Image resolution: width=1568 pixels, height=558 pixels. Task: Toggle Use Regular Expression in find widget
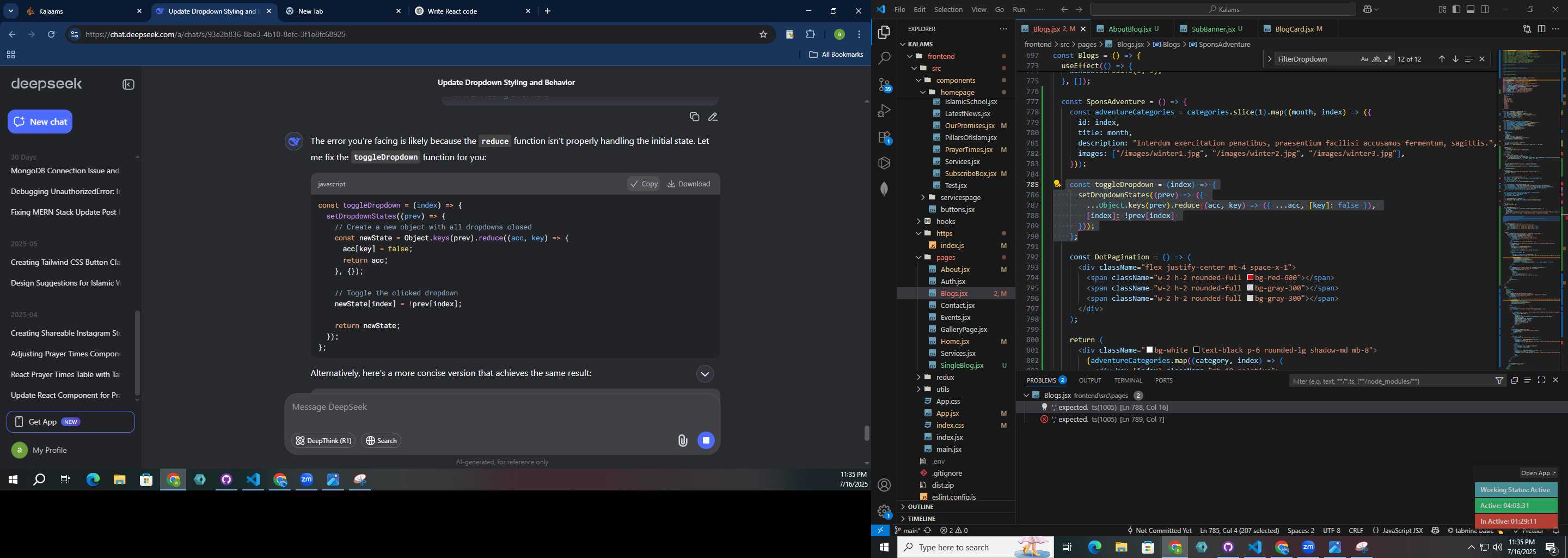(1388, 59)
